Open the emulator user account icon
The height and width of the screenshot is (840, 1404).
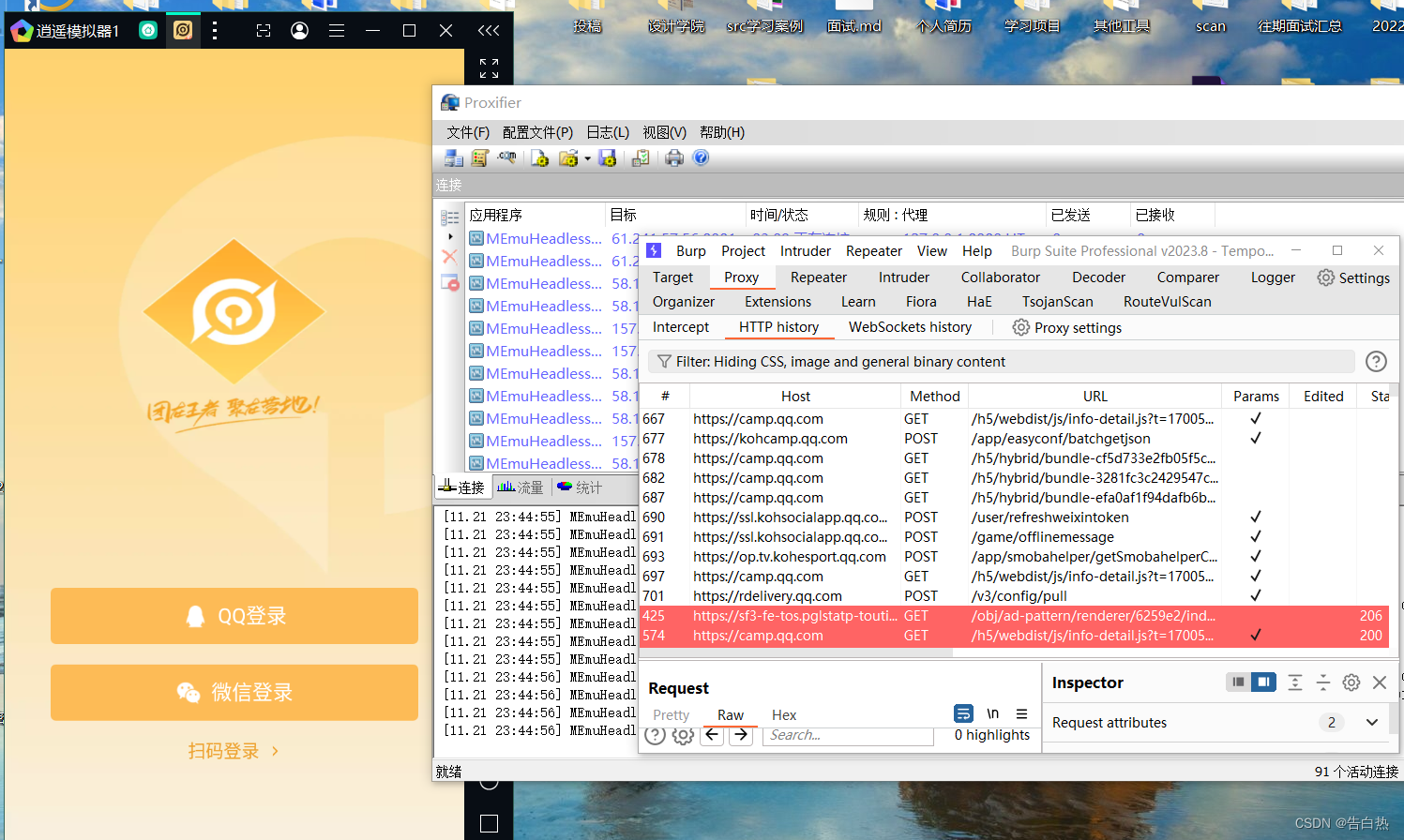(x=300, y=31)
